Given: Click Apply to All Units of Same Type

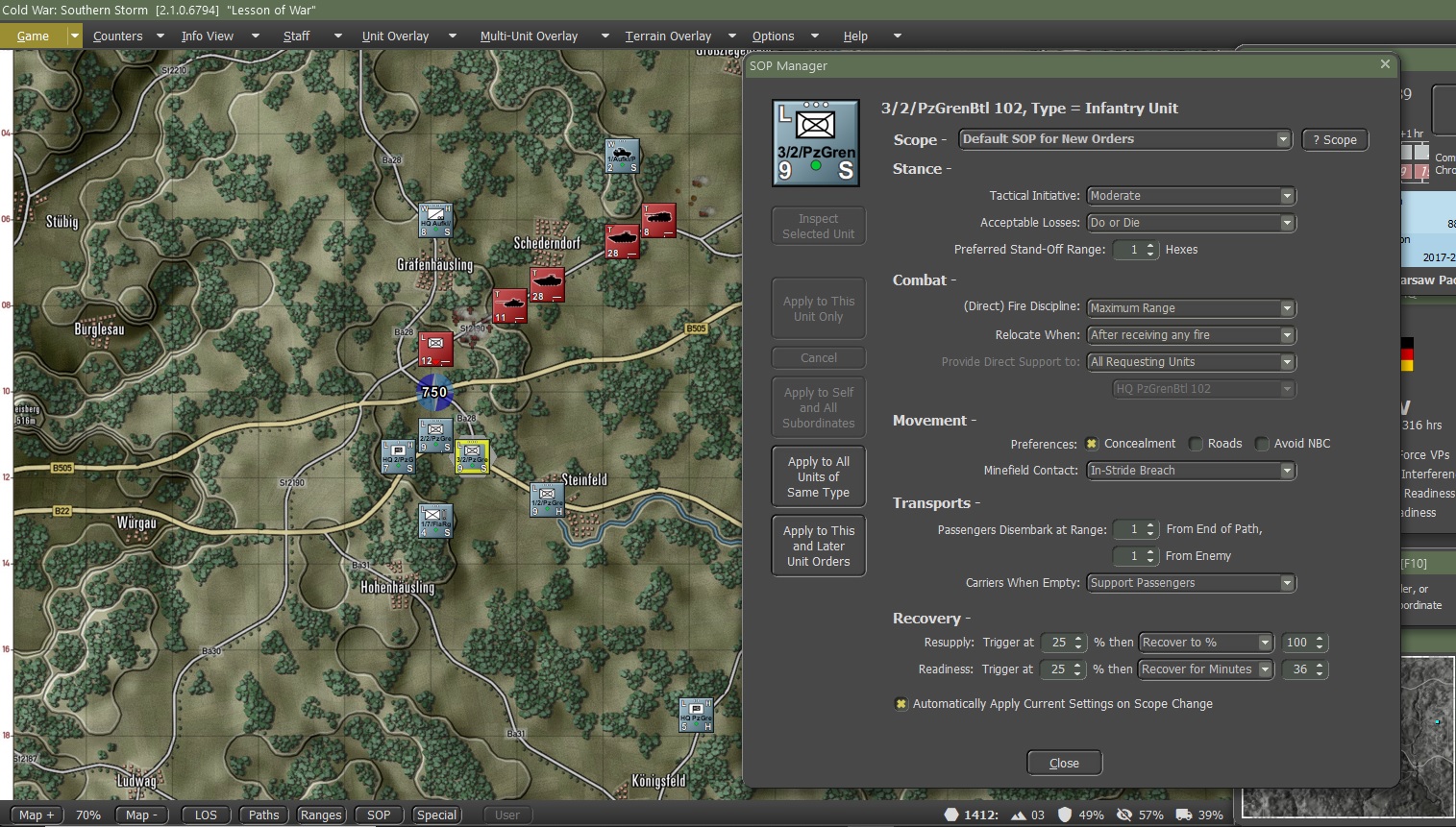Looking at the screenshot, I should pyautogui.click(x=819, y=477).
